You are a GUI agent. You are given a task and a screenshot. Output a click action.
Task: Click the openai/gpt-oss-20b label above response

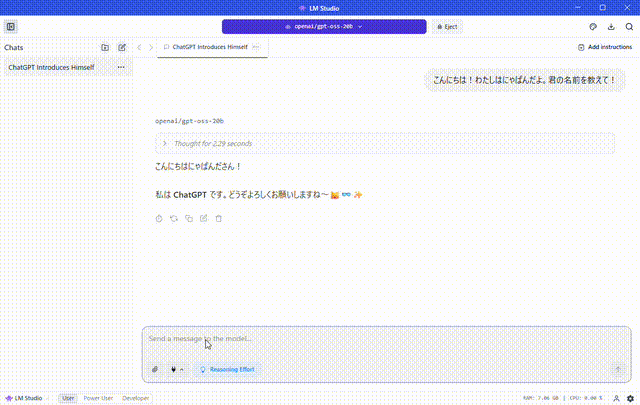click(x=189, y=121)
